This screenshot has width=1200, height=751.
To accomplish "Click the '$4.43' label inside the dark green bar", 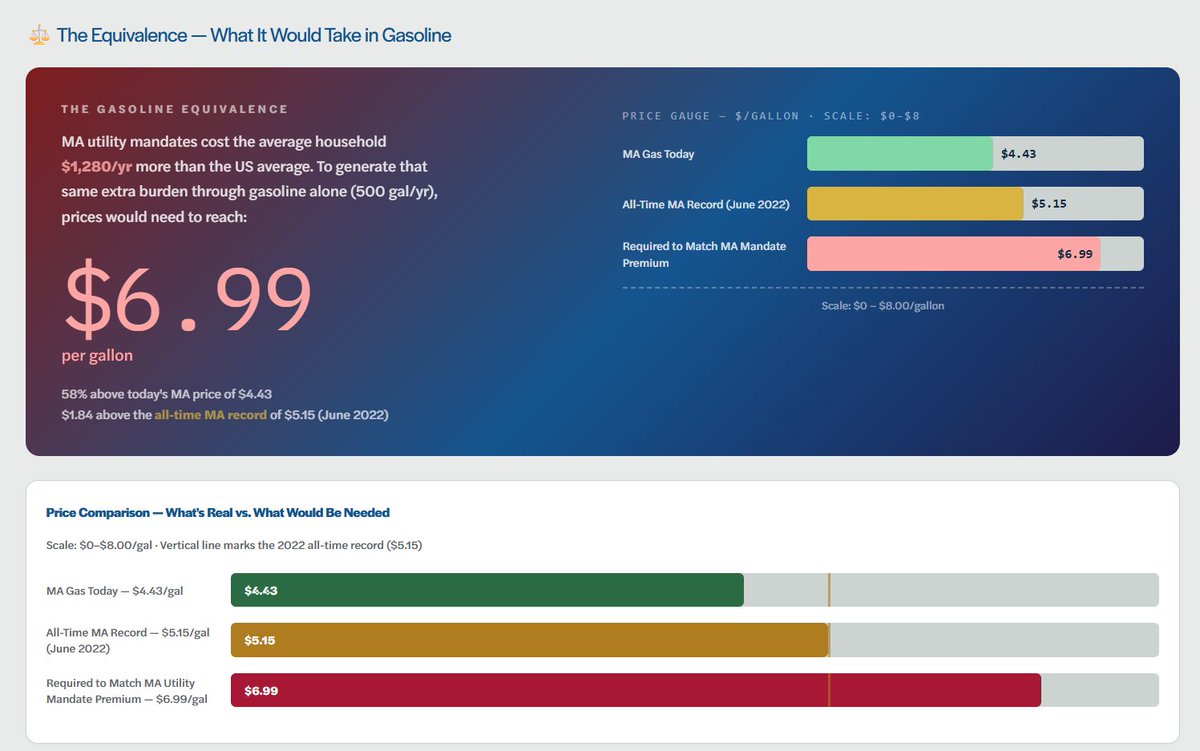I will click(261, 590).
